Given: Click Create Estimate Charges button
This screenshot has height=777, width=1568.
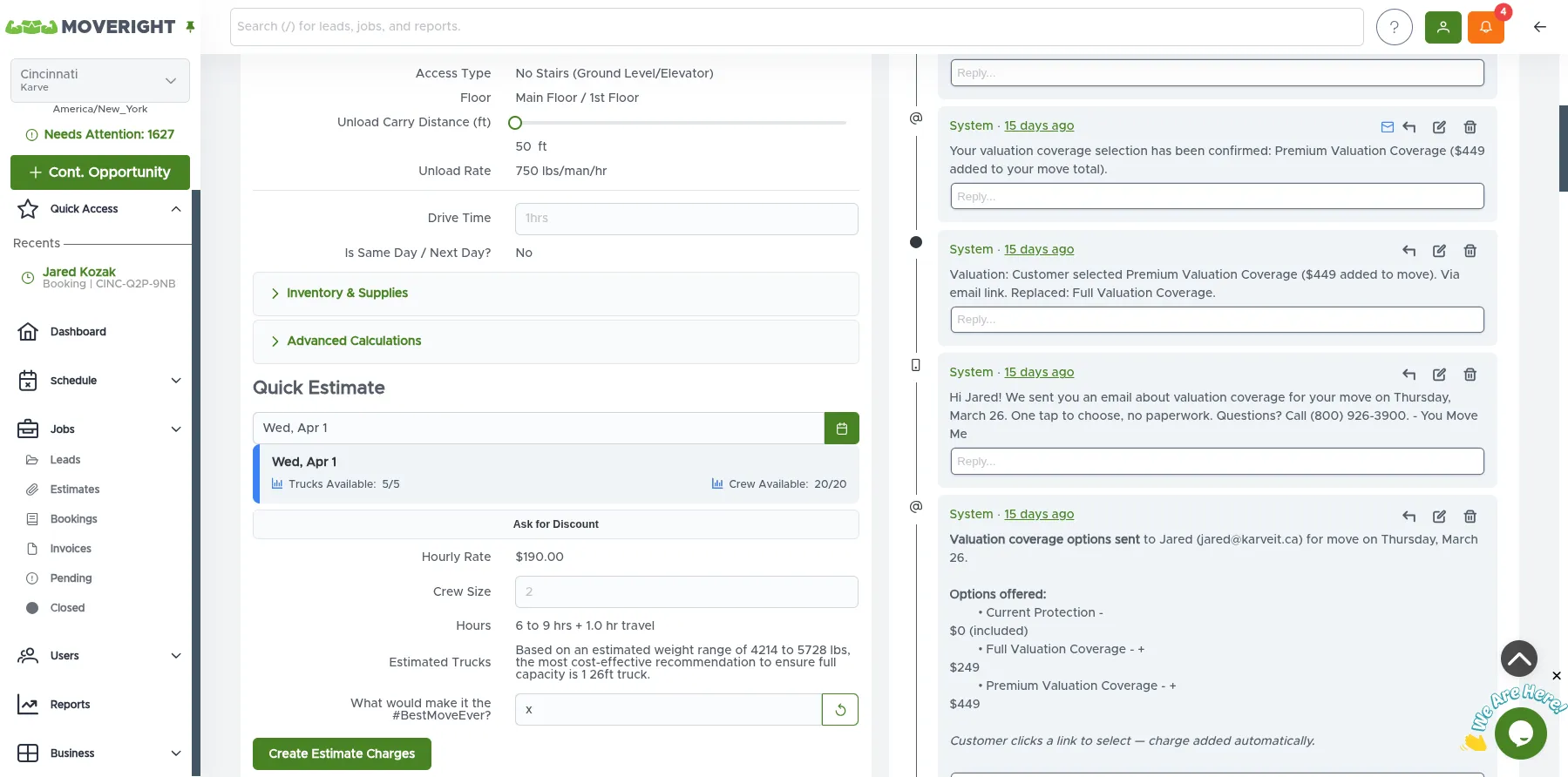Looking at the screenshot, I should [x=342, y=754].
